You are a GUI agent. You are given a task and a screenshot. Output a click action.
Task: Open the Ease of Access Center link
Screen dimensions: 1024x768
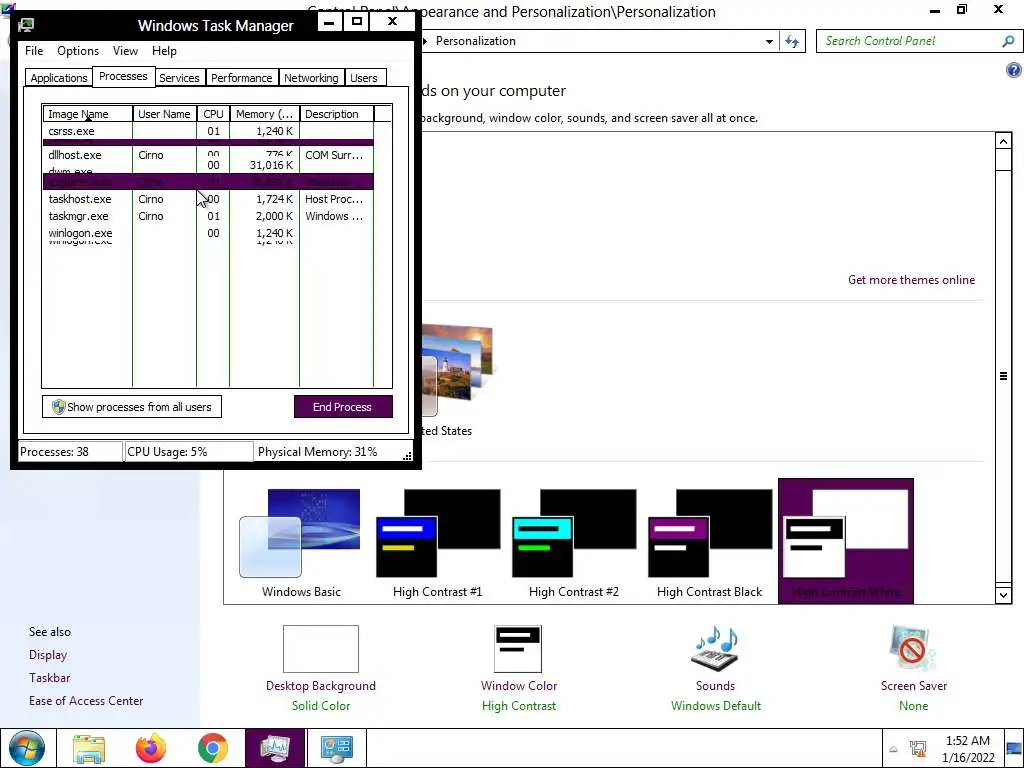point(86,701)
